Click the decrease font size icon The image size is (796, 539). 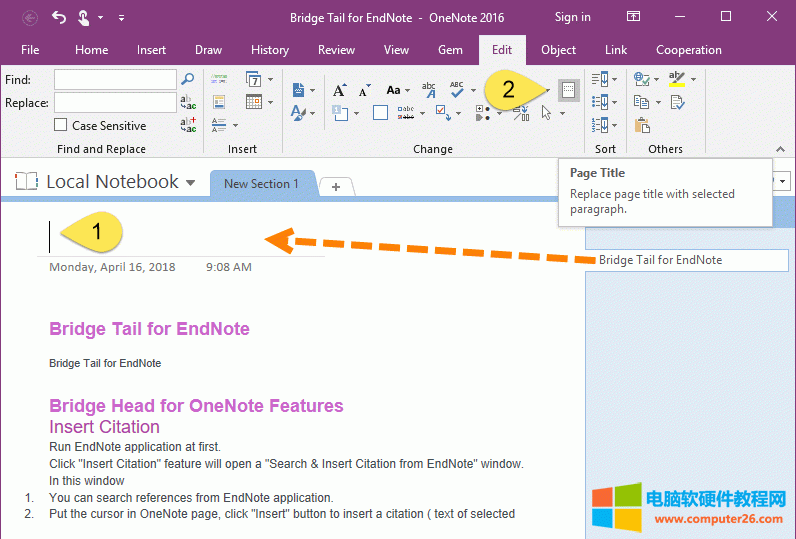364,90
